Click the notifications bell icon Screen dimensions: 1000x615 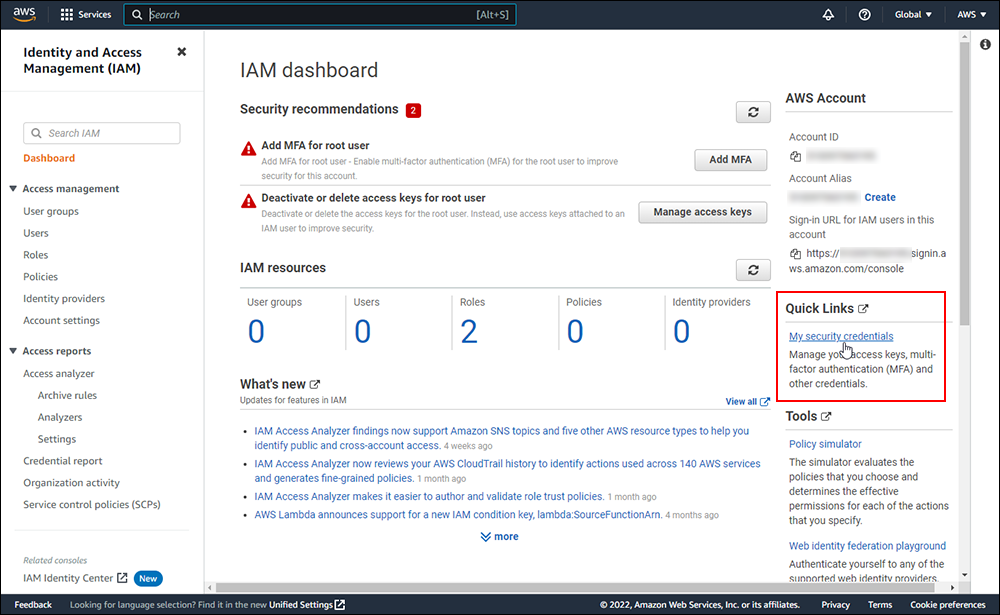828,14
